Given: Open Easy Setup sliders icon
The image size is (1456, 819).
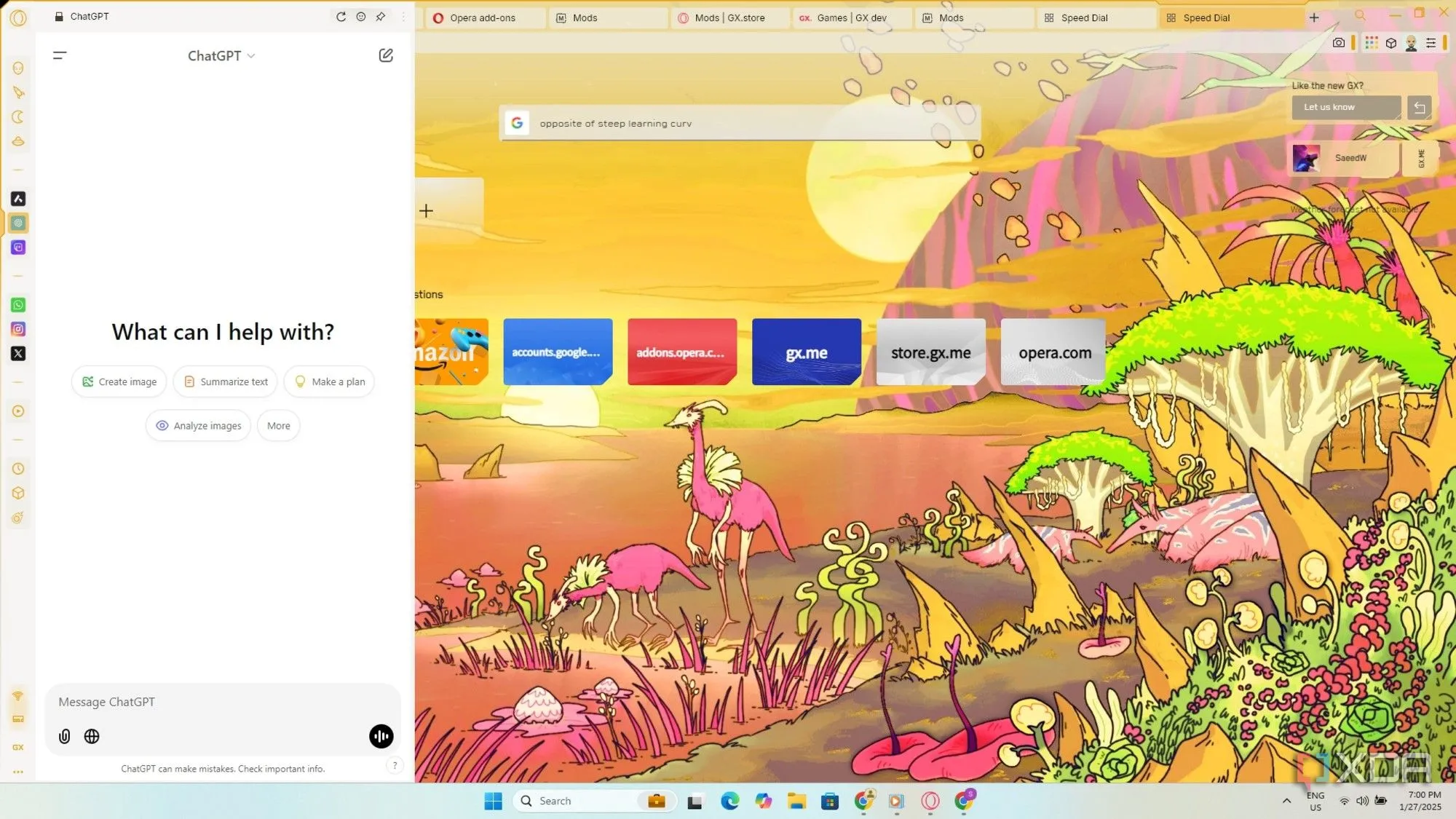Looking at the screenshot, I should [1431, 43].
